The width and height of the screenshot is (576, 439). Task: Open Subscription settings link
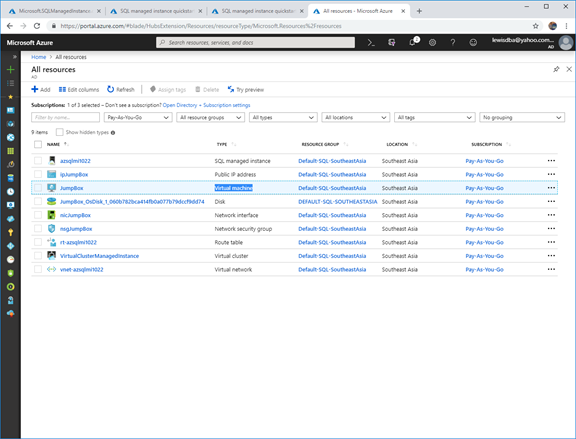[227, 105]
